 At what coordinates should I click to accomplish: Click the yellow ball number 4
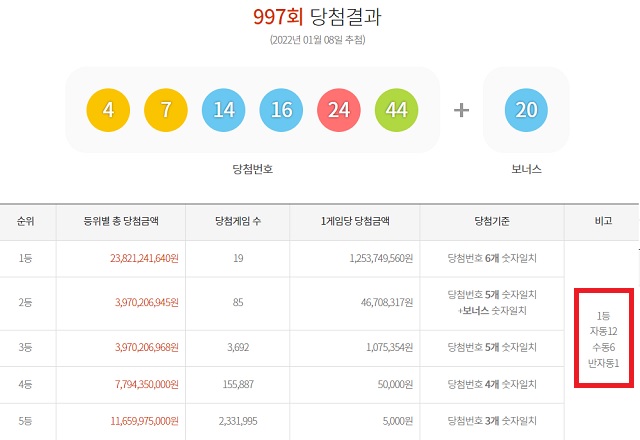tap(108, 110)
